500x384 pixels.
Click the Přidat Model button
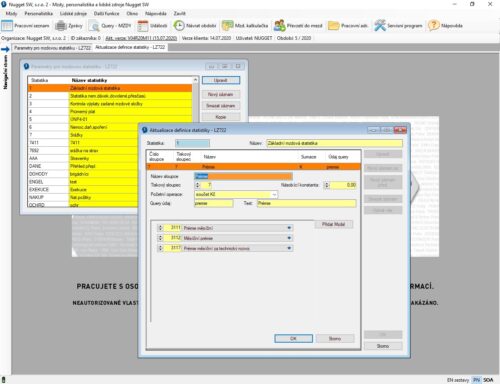click(x=333, y=224)
